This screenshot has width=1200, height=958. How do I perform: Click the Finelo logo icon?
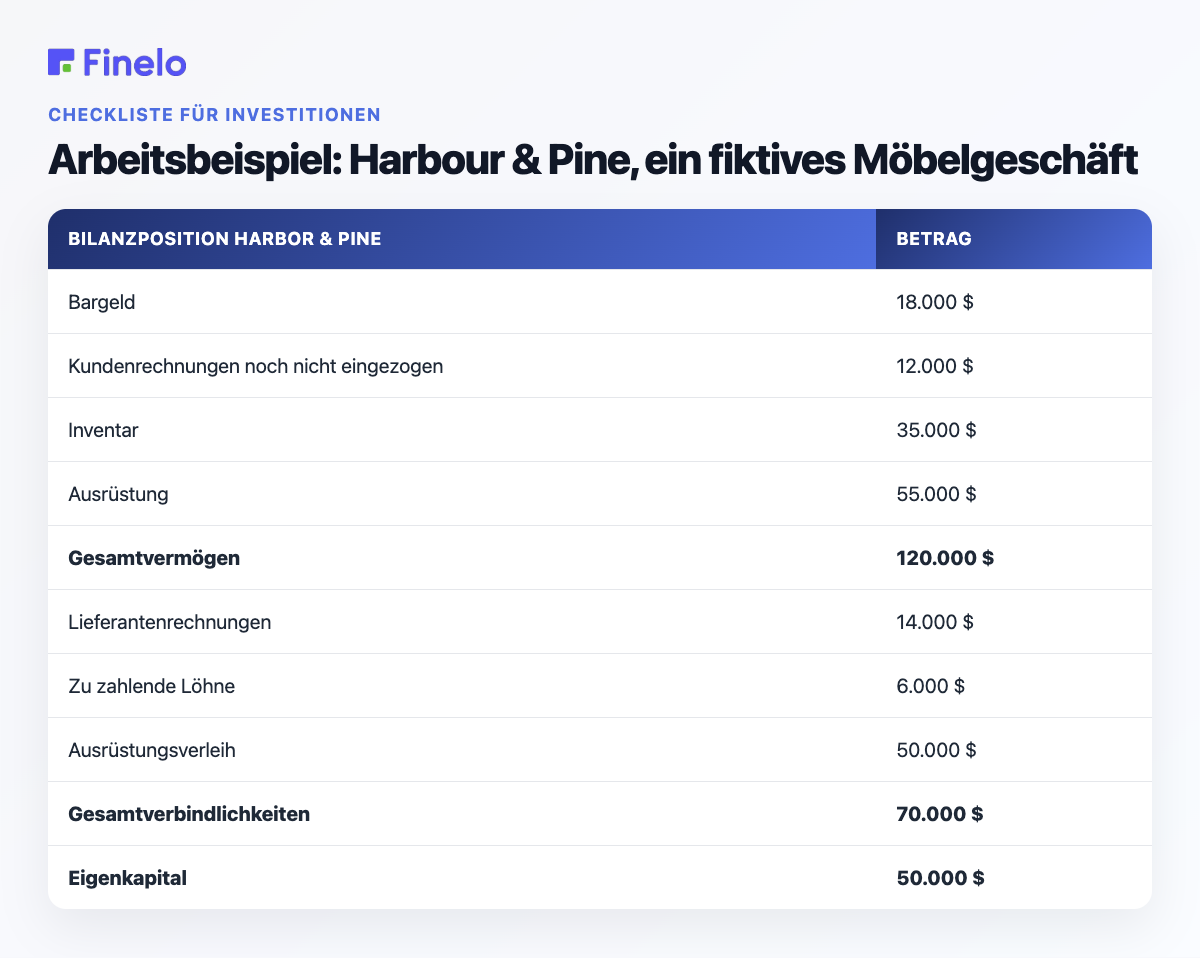(x=61, y=62)
